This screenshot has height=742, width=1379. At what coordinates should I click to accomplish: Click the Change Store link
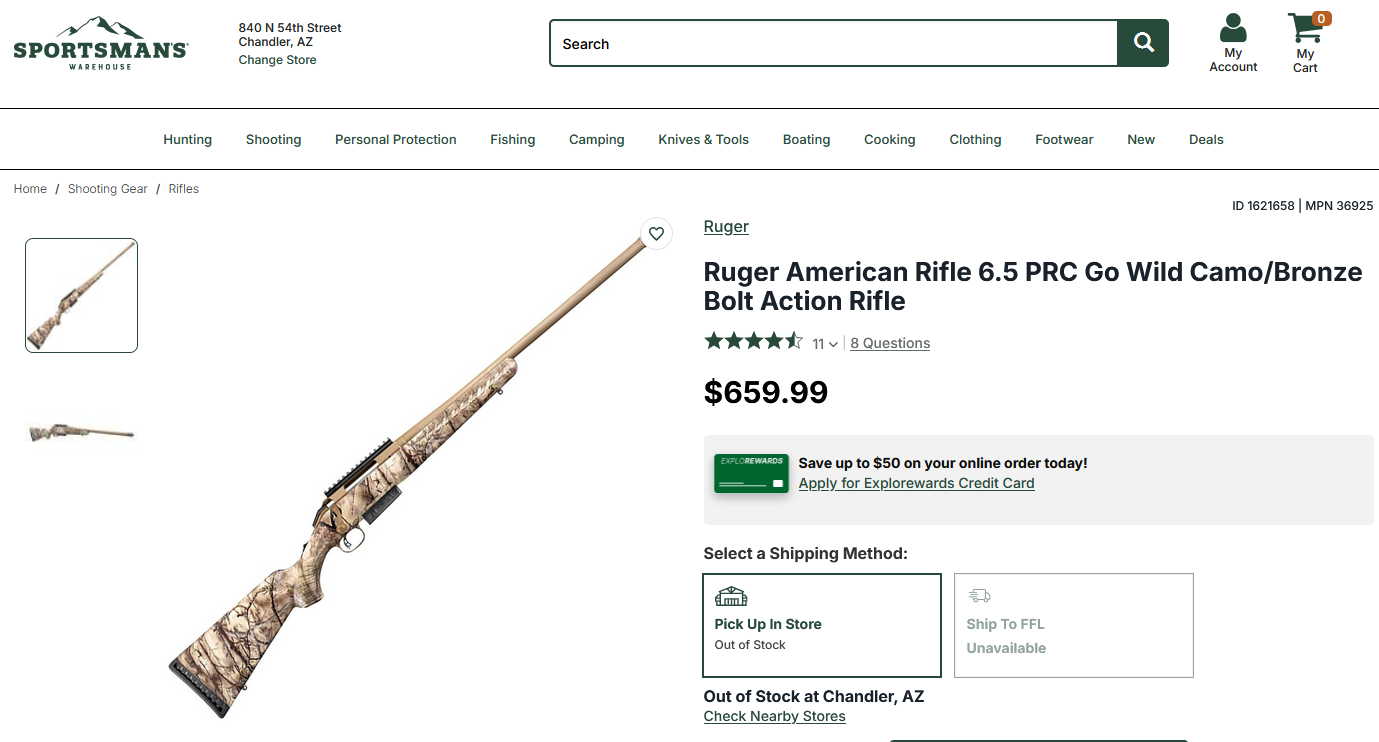point(277,60)
